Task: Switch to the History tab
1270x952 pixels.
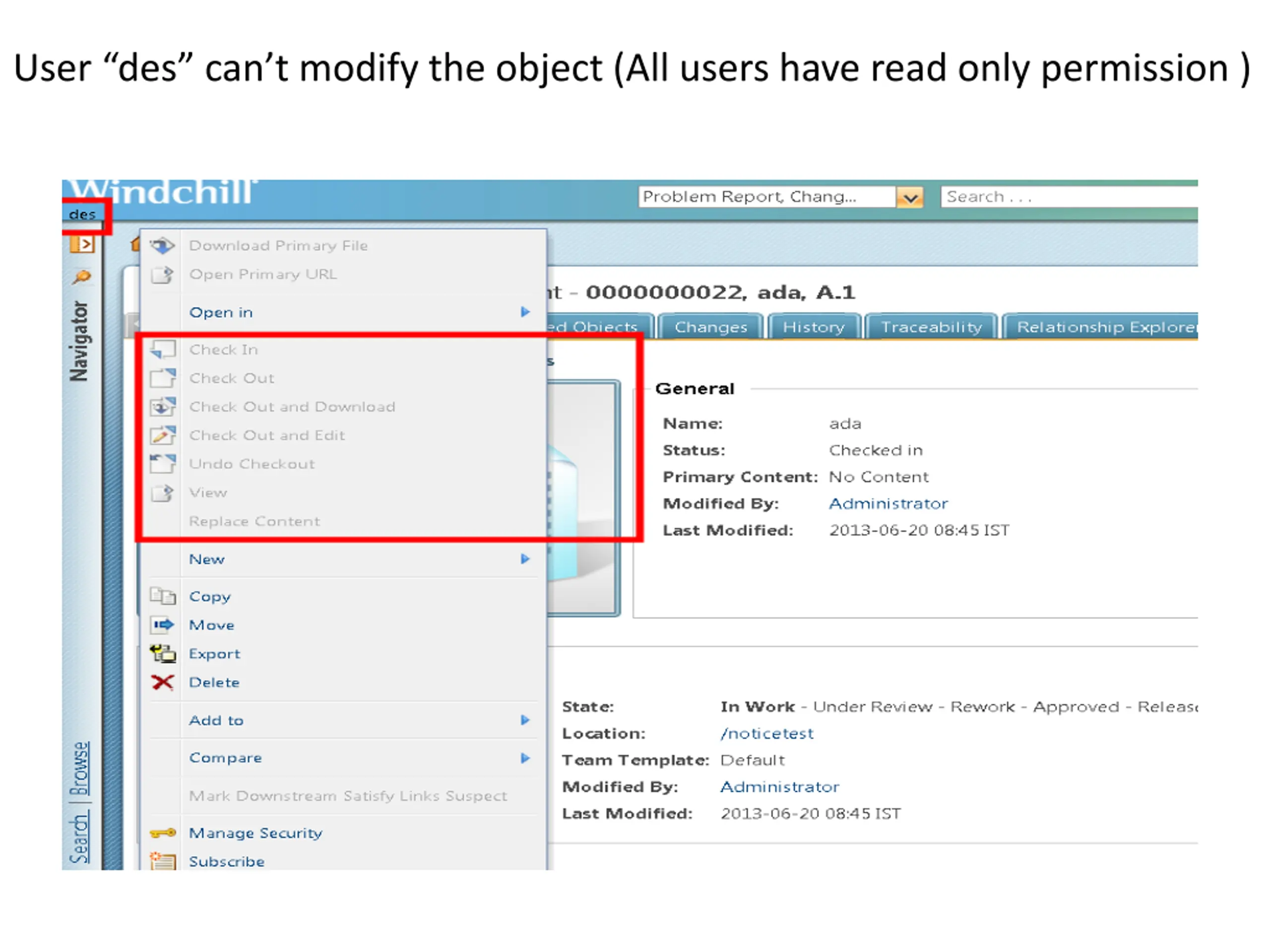Action: click(814, 327)
